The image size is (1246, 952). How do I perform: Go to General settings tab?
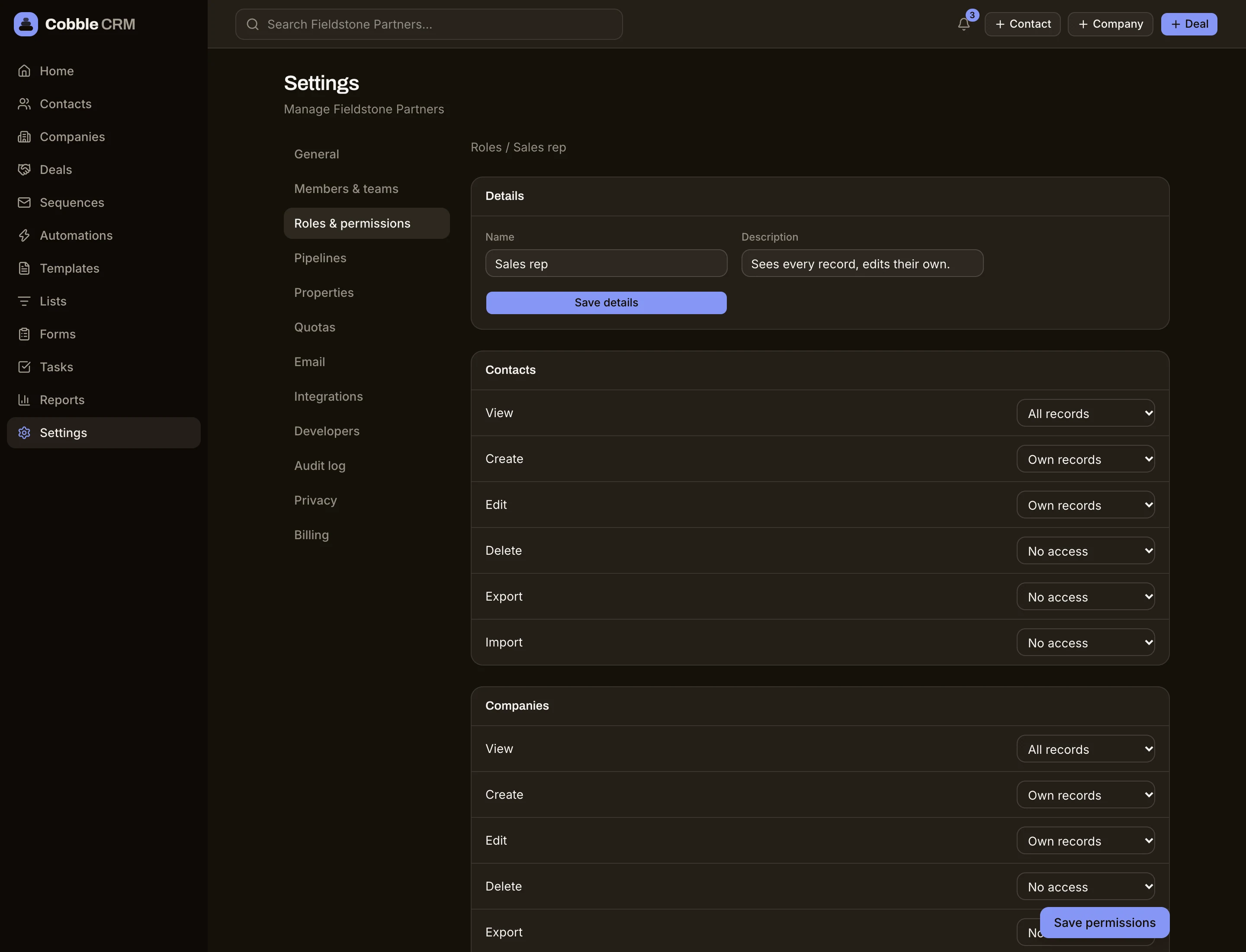click(366, 154)
